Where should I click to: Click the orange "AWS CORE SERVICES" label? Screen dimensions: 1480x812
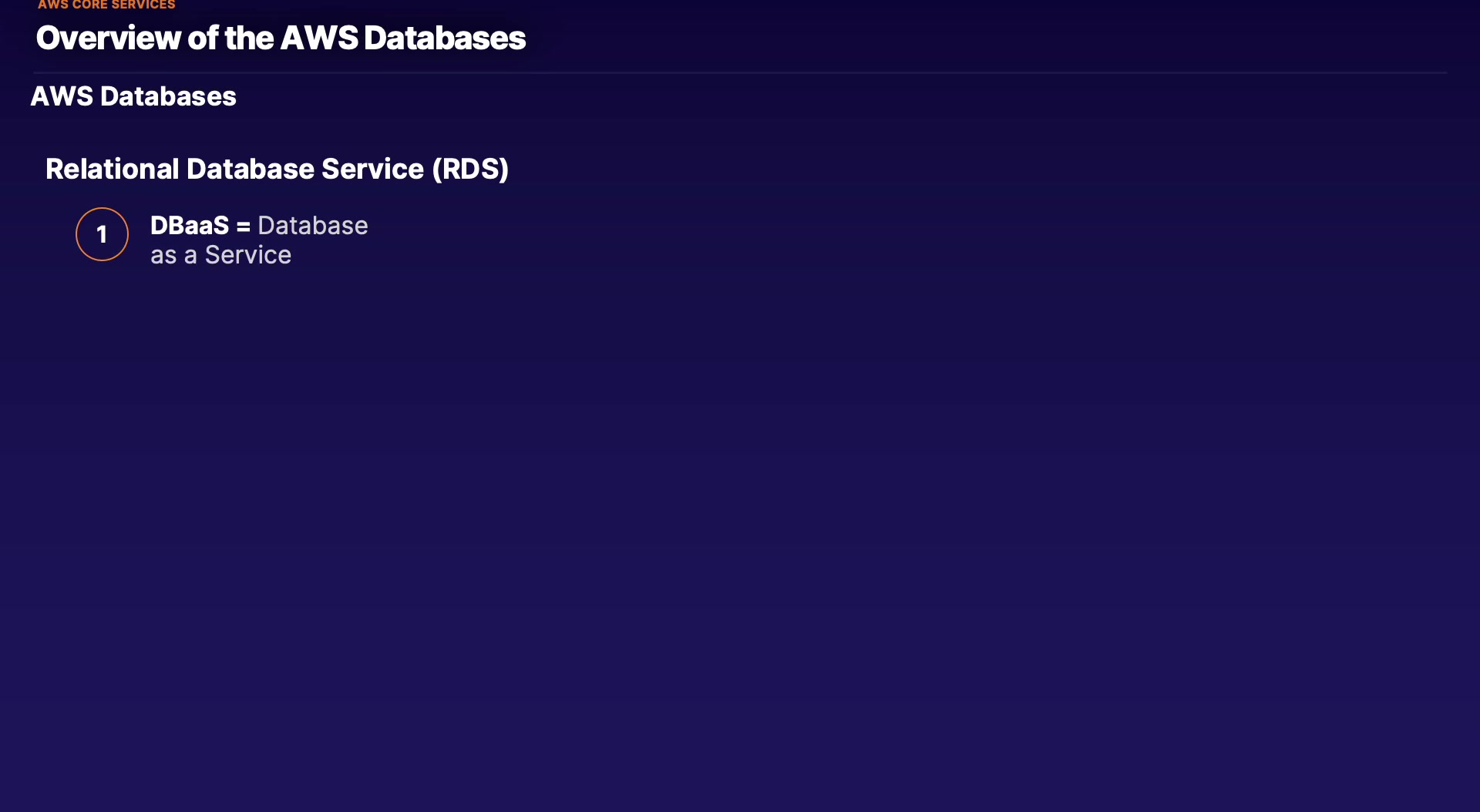coord(106,5)
